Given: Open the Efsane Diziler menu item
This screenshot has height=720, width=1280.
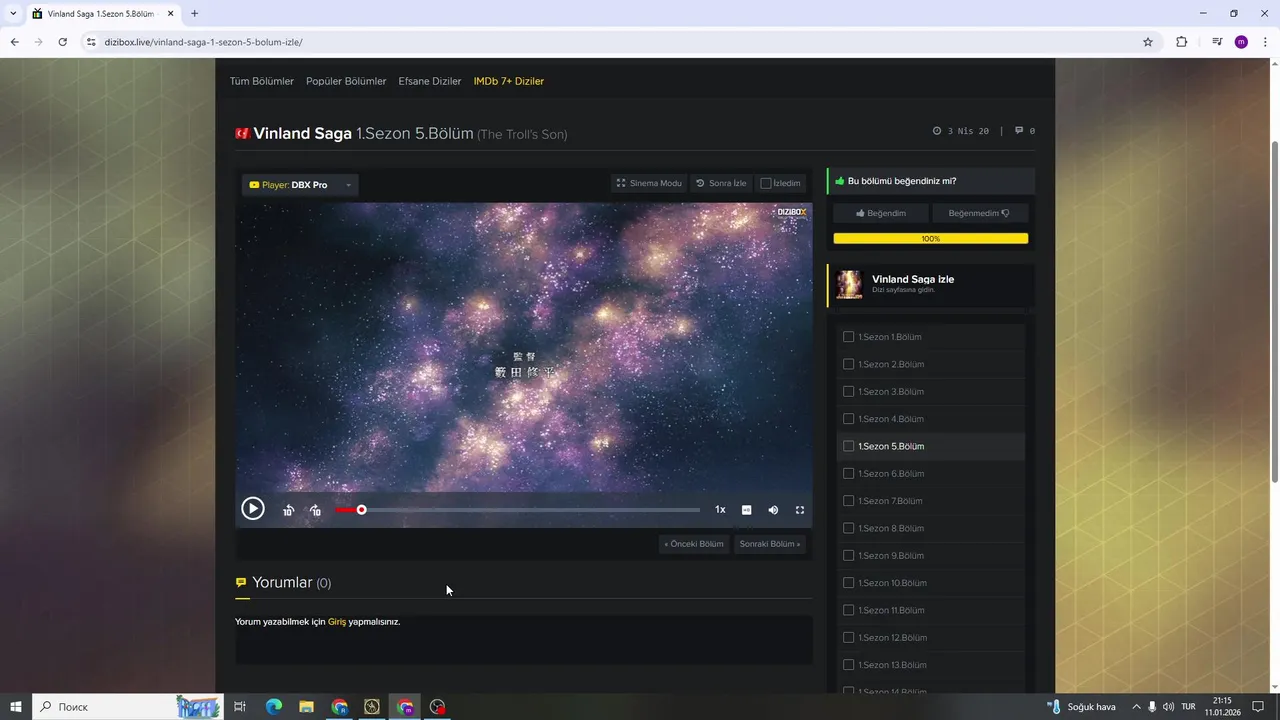Looking at the screenshot, I should [x=430, y=81].
